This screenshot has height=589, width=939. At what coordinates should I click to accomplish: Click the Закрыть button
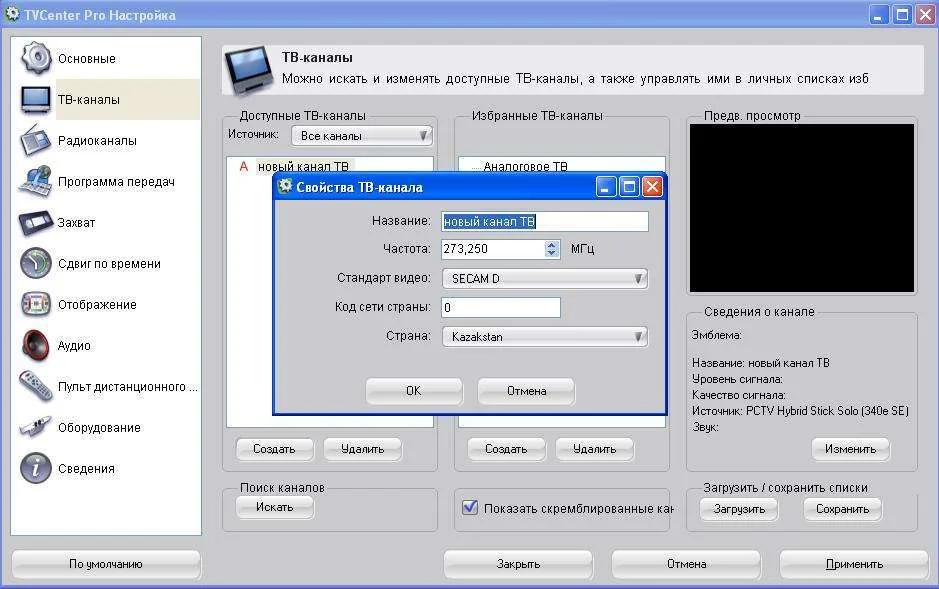pos(519,564)
